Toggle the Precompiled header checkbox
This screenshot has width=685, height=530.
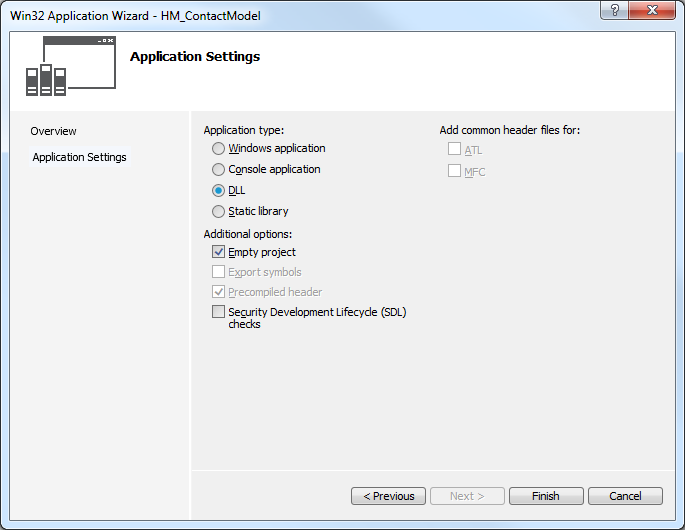pyautogui.click(x=218, y=292)
